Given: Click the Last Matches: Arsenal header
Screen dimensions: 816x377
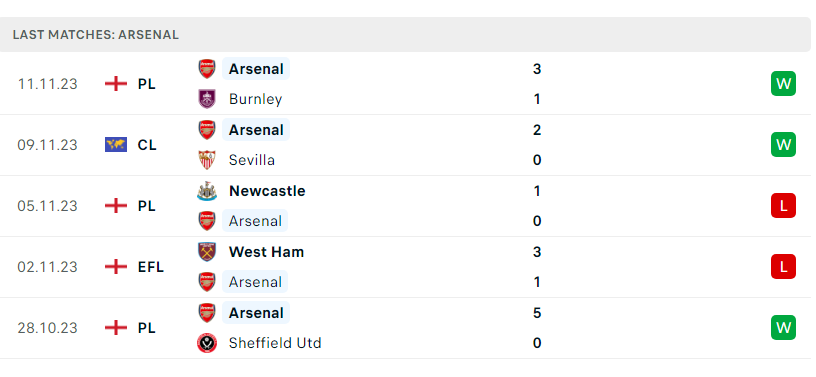Looking at the screenshot, I should coord(96,35).
